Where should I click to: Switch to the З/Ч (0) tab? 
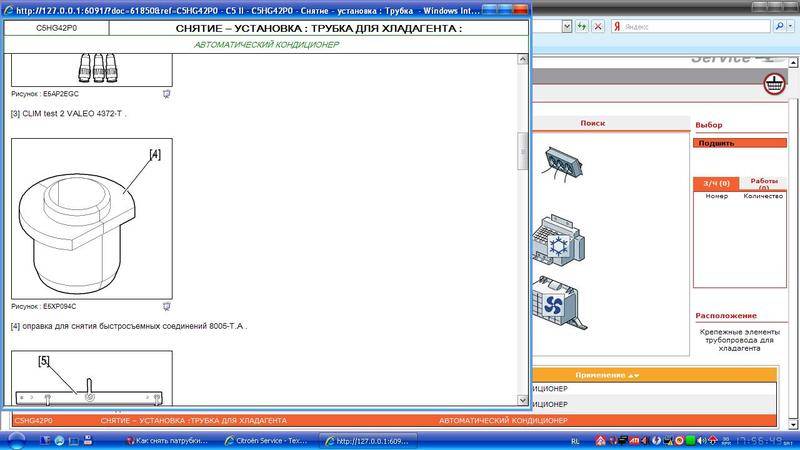point(716,184)
